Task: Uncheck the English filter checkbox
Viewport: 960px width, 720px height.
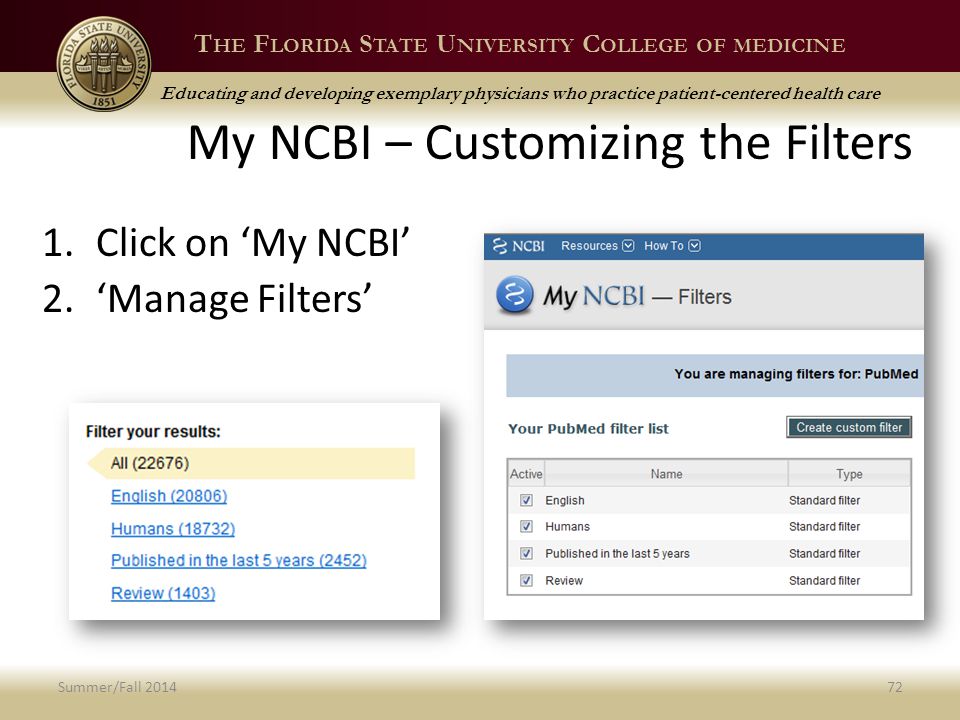Action: (526, 500)
